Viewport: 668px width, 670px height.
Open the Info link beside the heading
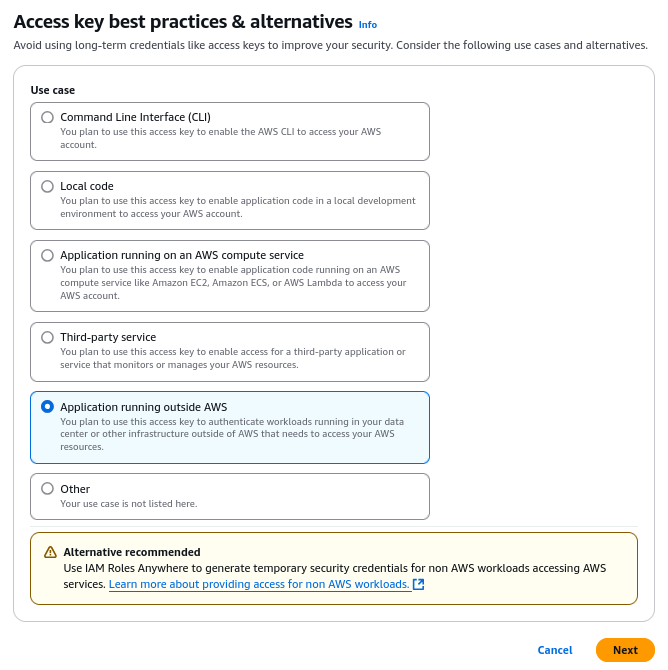[x=368, y=24]
